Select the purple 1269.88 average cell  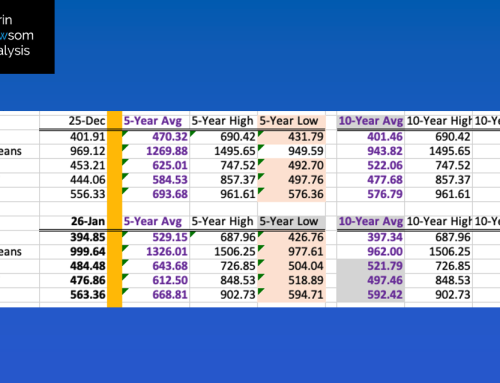click(156, 151)
